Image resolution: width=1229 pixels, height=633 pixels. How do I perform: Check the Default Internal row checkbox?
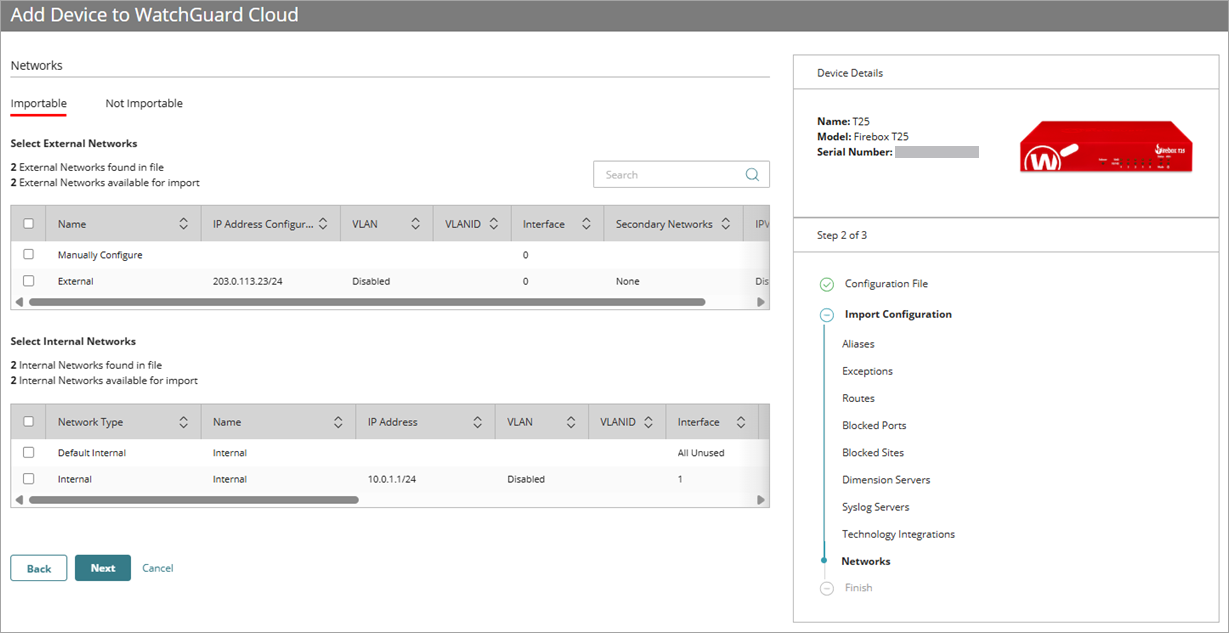point(29,452)
